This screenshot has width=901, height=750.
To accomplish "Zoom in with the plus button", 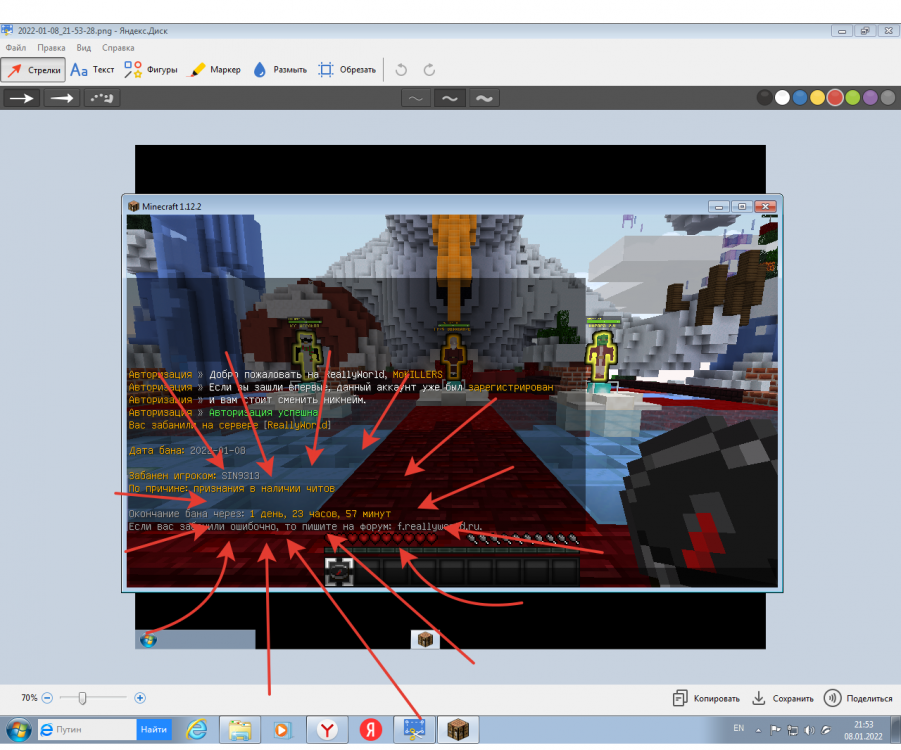I will tap(140, 698).
